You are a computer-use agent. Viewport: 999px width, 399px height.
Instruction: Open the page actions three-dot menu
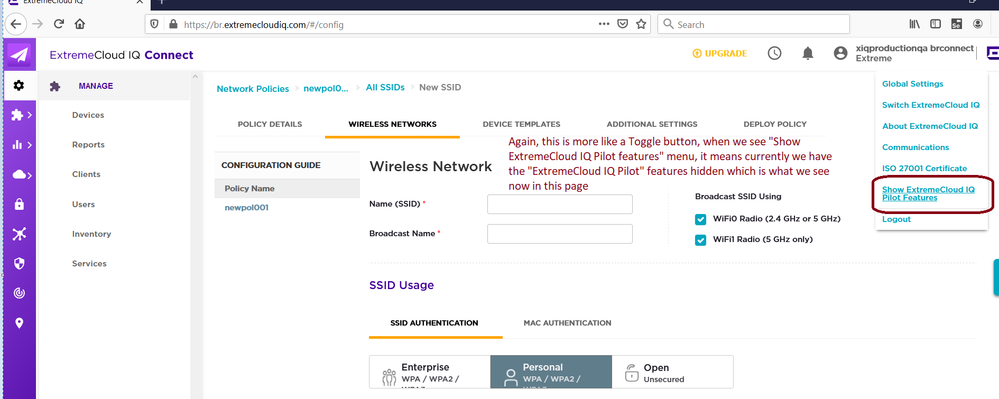coord(605,24)
